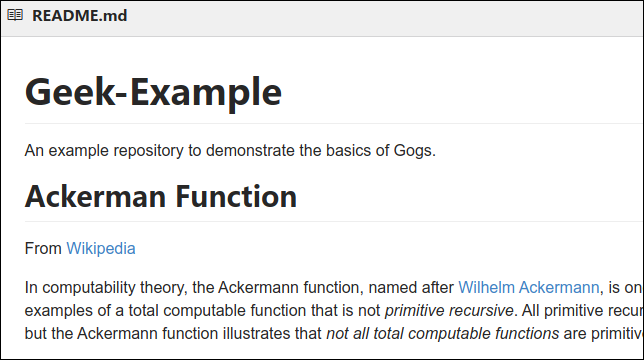Follow the Wilhelm Ackermann link
Viewport: 644px width, 360px height.
(529, 287)
